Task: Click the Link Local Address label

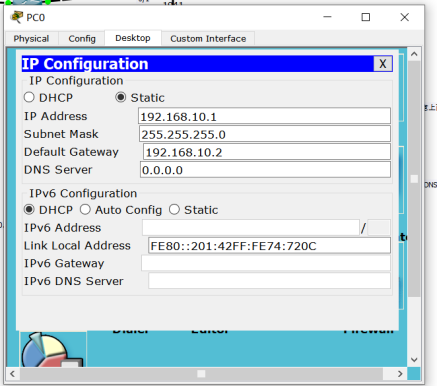Action: coord(77,246)
